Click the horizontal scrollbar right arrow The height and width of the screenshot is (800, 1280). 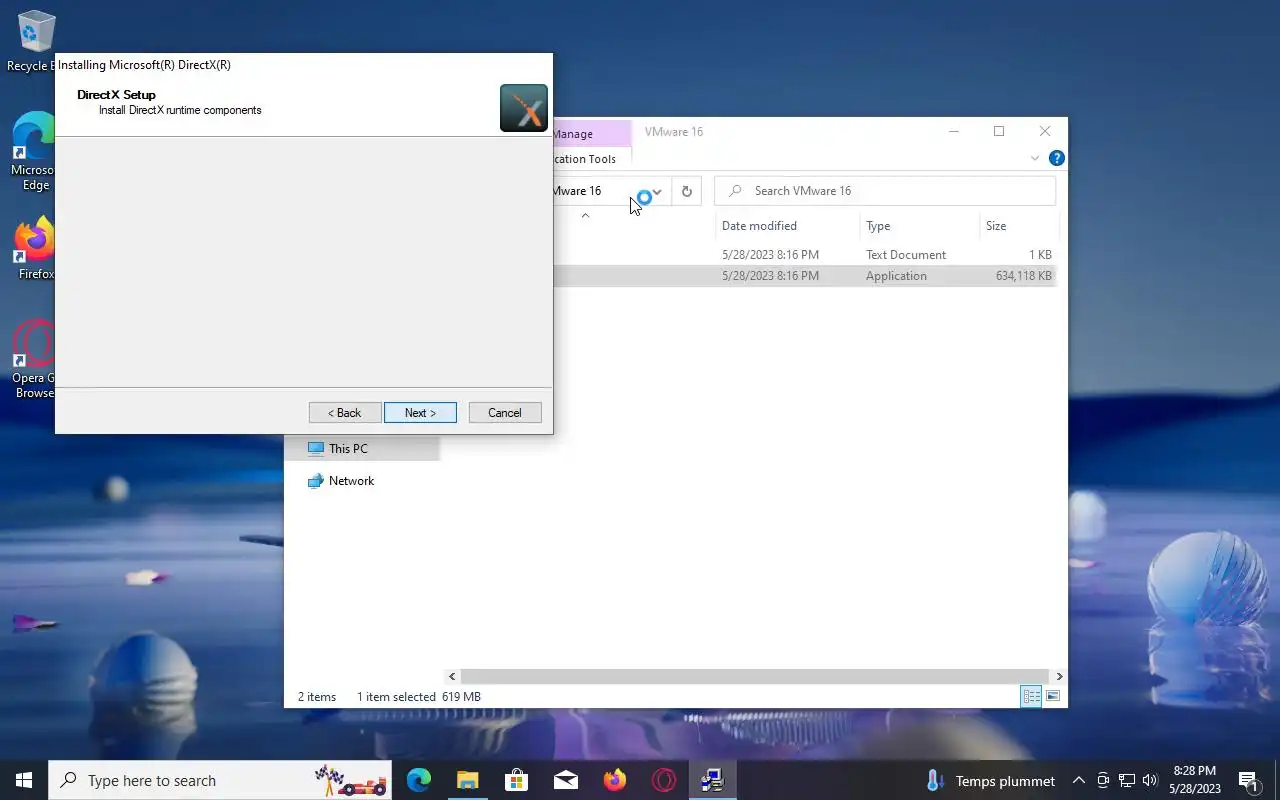point(1059,677)
